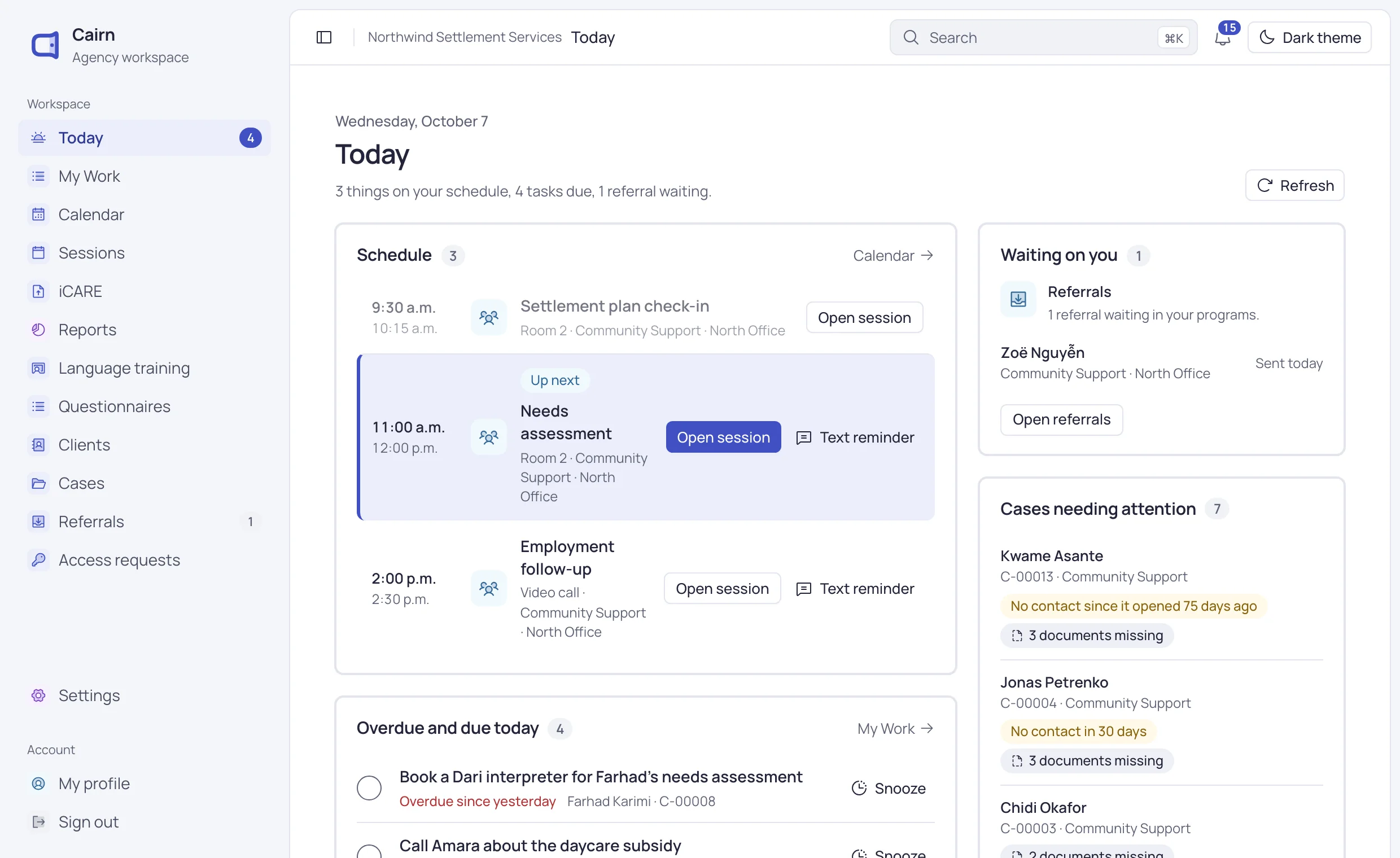This screenshot has height=858, width=1400.
Task: Open the 9:30 a.m. check-in session
Action: 864,318
